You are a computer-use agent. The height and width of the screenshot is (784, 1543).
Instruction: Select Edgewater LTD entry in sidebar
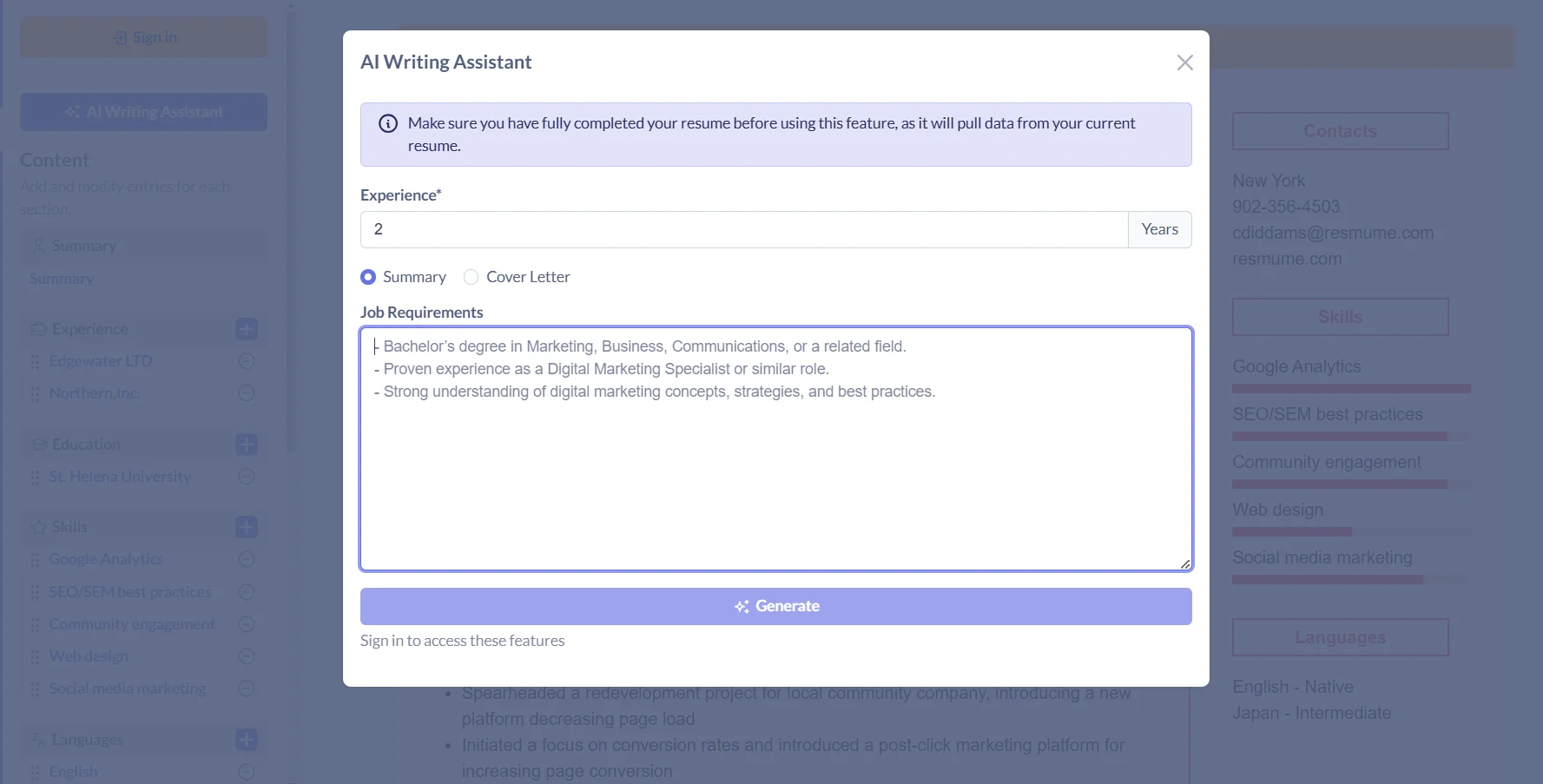101,361
